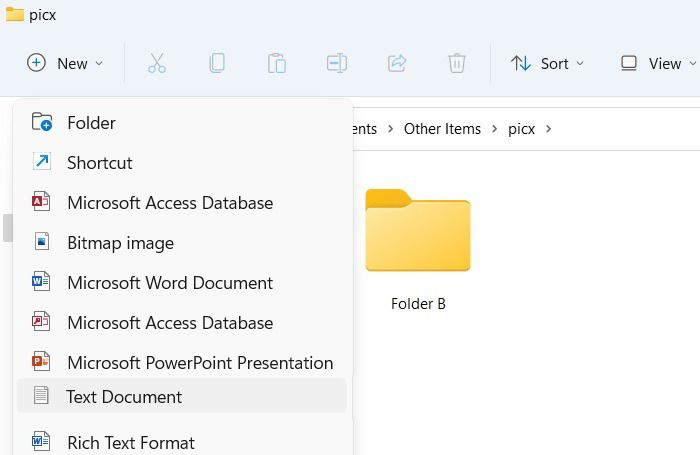Screen dimensions: 700x455
Task: Expand the View dropdown
Action: (658, 63)
